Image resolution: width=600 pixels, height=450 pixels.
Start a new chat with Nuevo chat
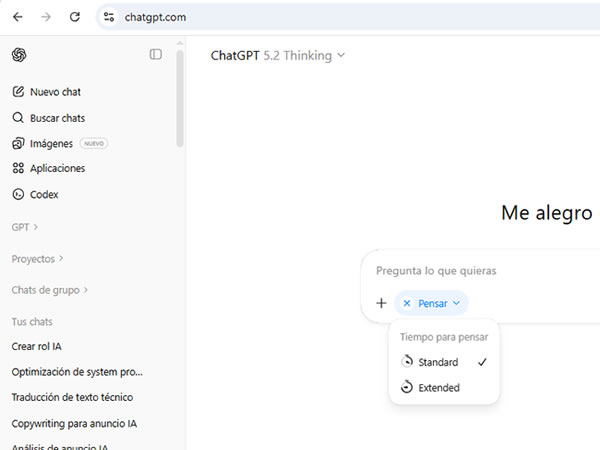tap(55, 92)
